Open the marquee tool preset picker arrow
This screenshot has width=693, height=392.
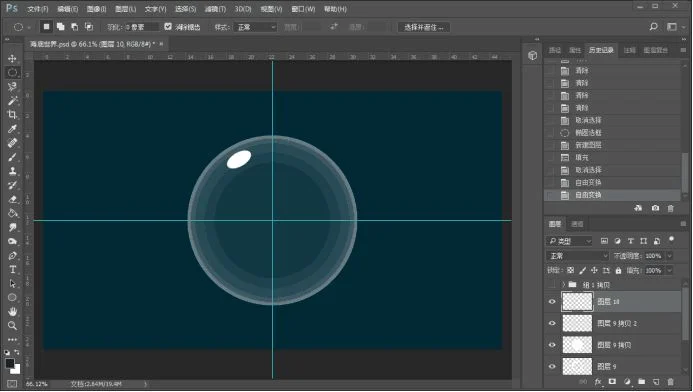(29, 27)
